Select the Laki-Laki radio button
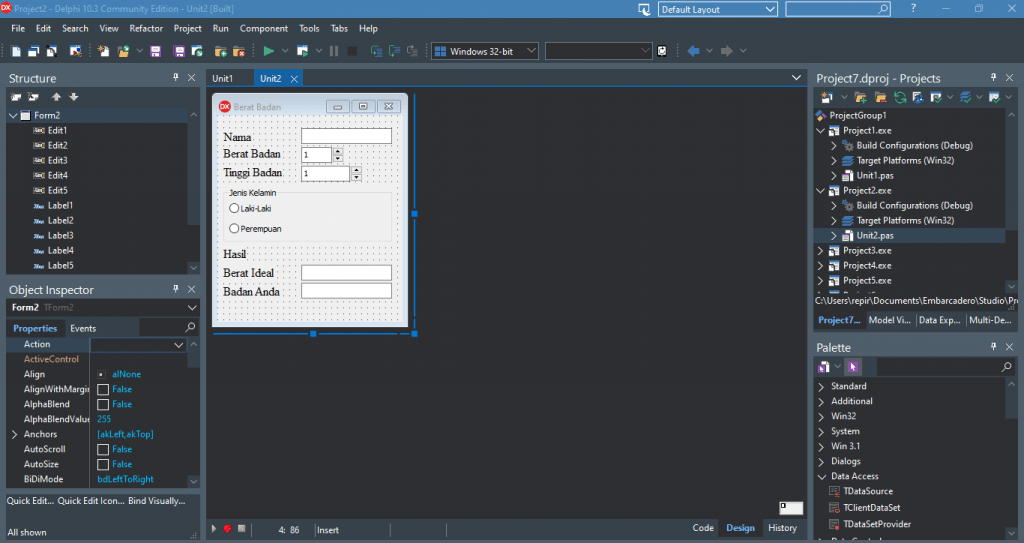 click(x=234, y=208)
